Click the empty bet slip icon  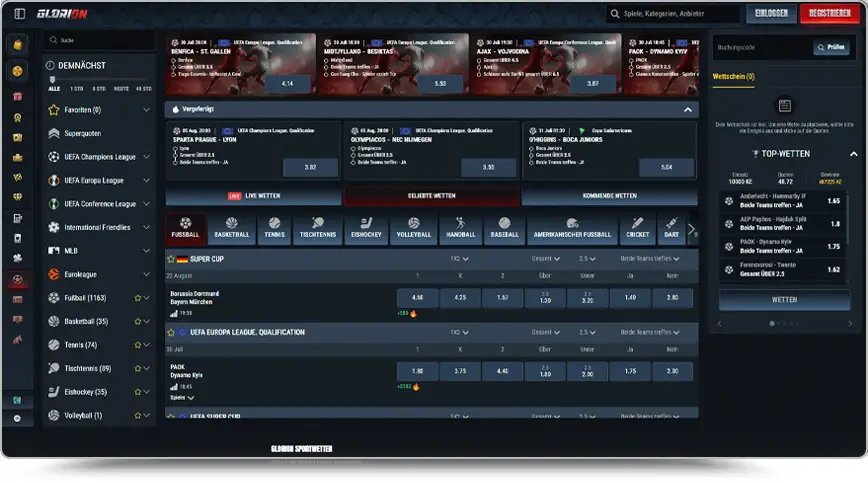click(784, 106)
